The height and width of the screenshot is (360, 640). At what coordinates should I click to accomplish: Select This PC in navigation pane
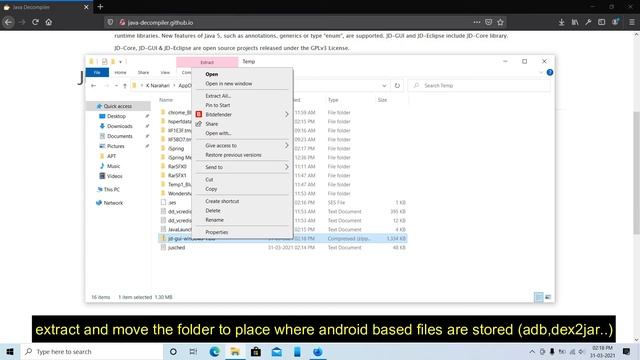click(x=111, y=189)
